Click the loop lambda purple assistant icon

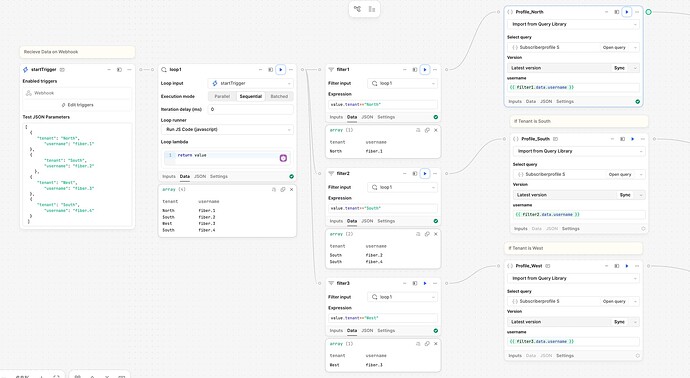283,158
